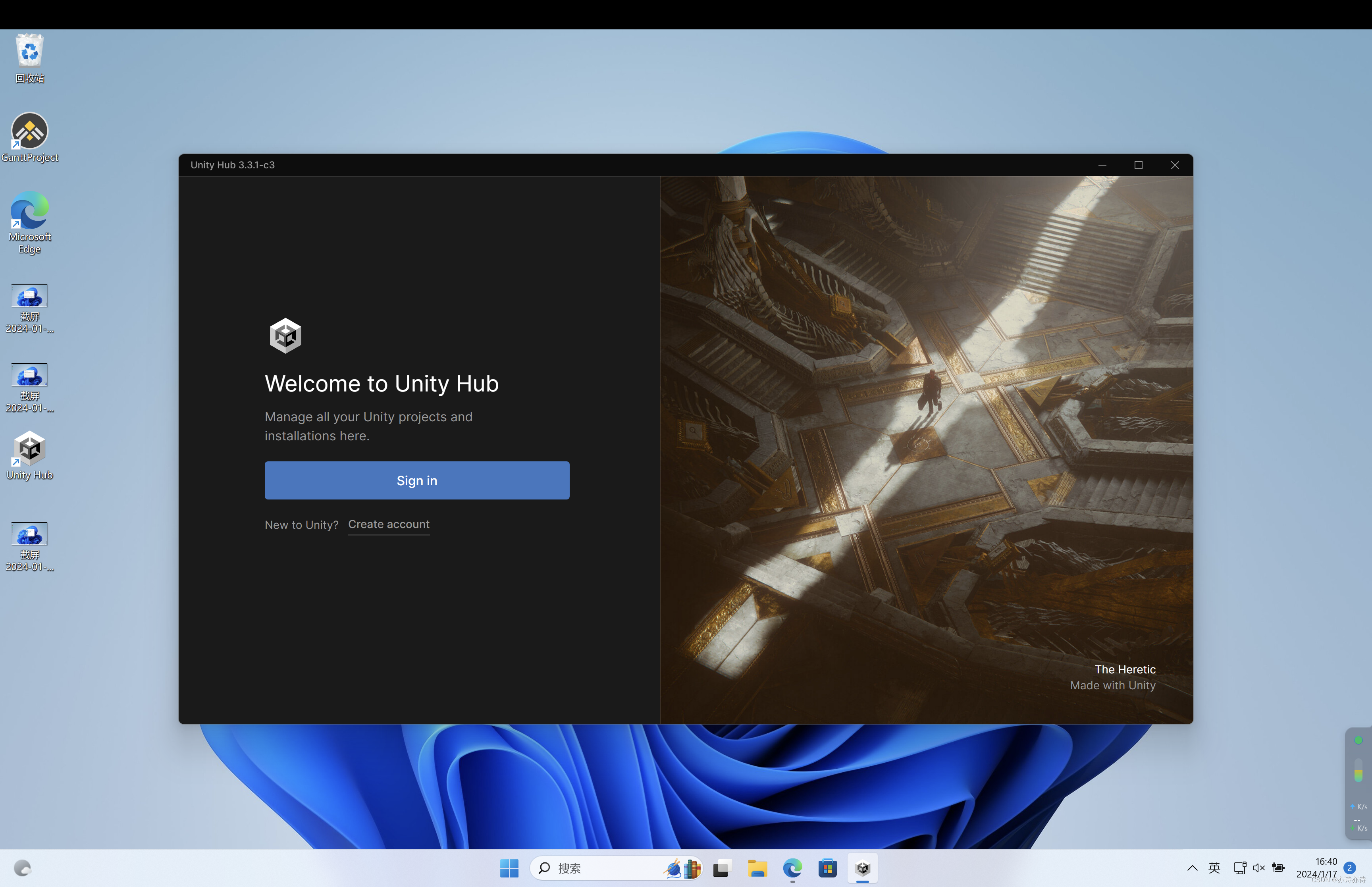Open the clock and date panel
The width and height of the screenshot is (1372, 887).
point(1317,868)
